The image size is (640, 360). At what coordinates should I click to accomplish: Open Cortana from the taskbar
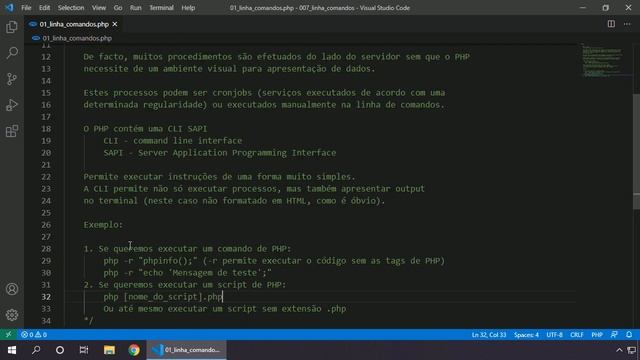[60, 350]
